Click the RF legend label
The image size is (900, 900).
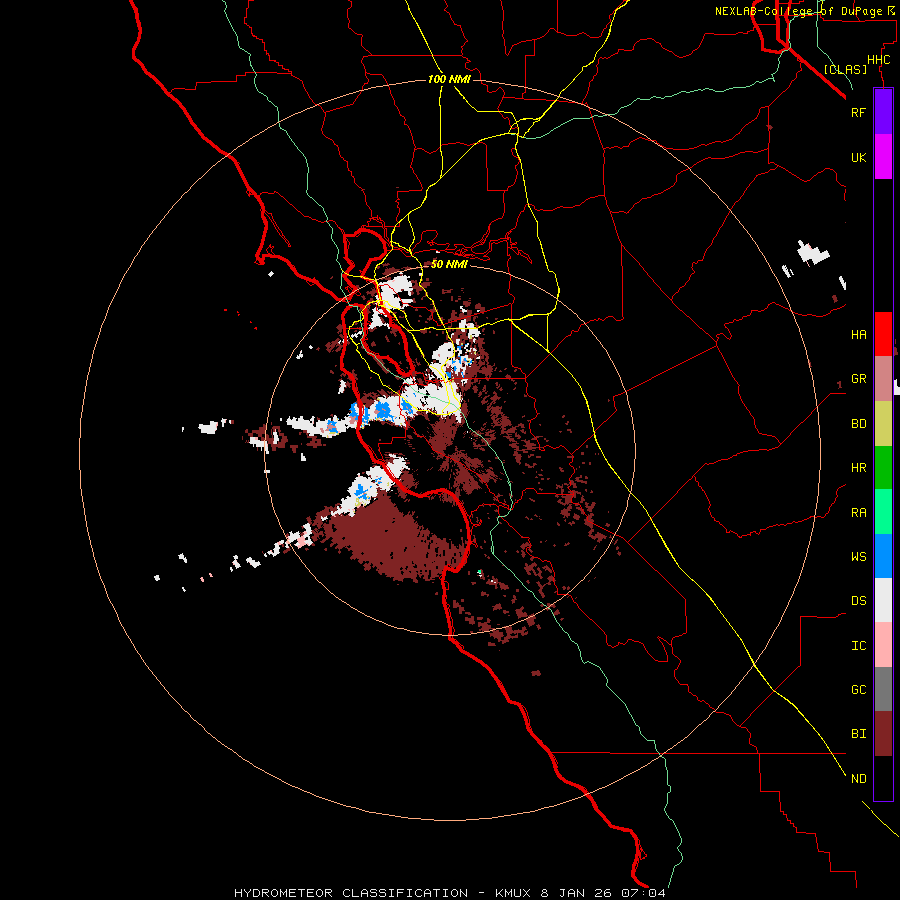(x=858, y=112)
